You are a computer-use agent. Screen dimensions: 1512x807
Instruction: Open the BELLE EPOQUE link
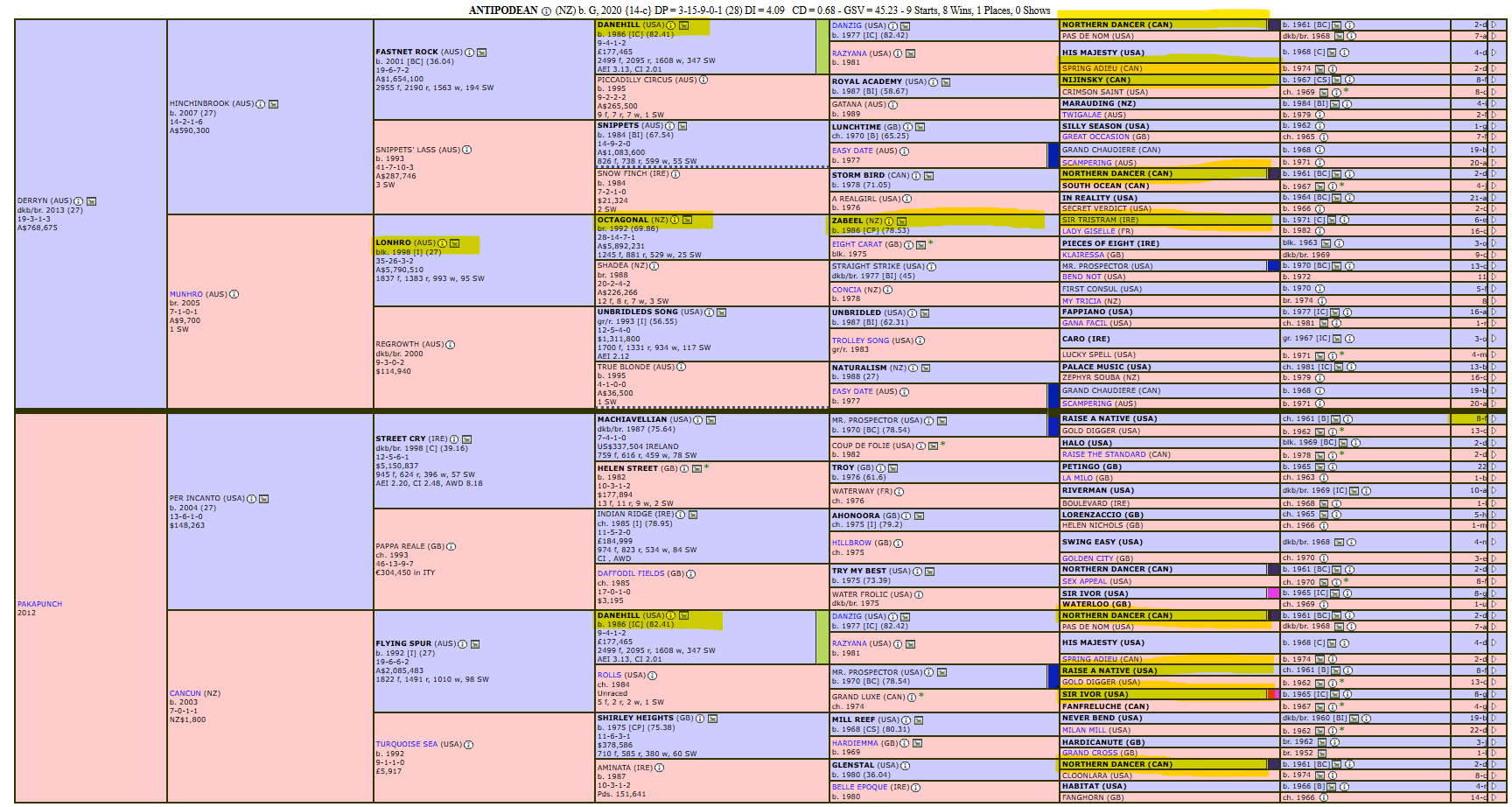click(x=859, y=788)
